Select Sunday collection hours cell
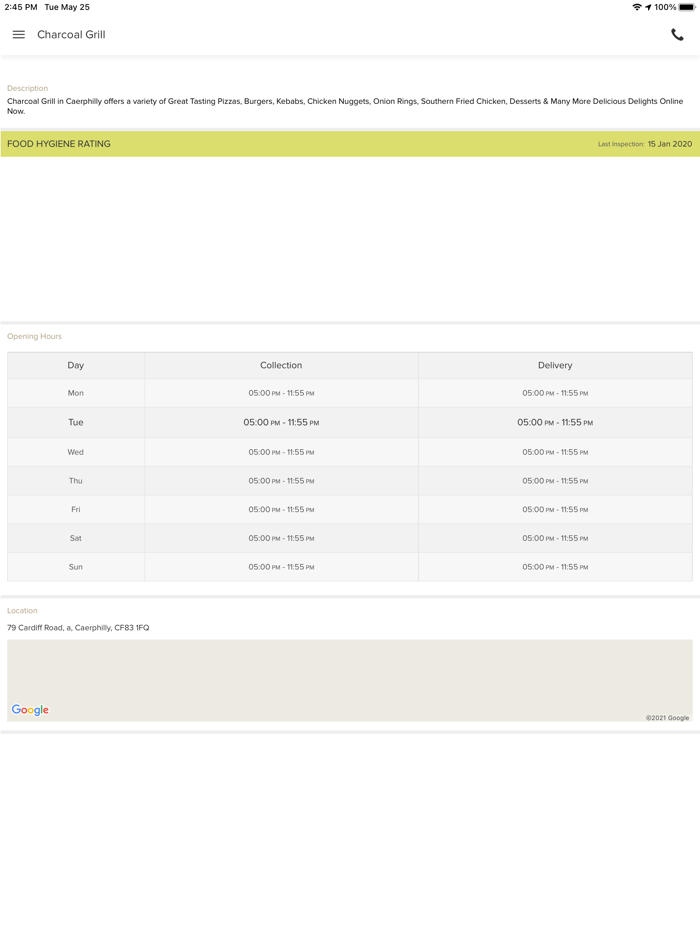Viewport: 700px width, 934px height. [x=281, y=567]
